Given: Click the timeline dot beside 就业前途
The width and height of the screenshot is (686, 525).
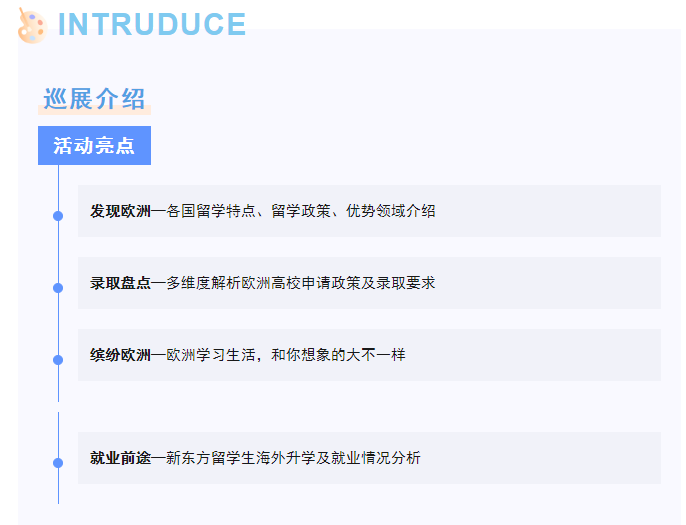Looking at the screenshot, I should pos(58,463).
